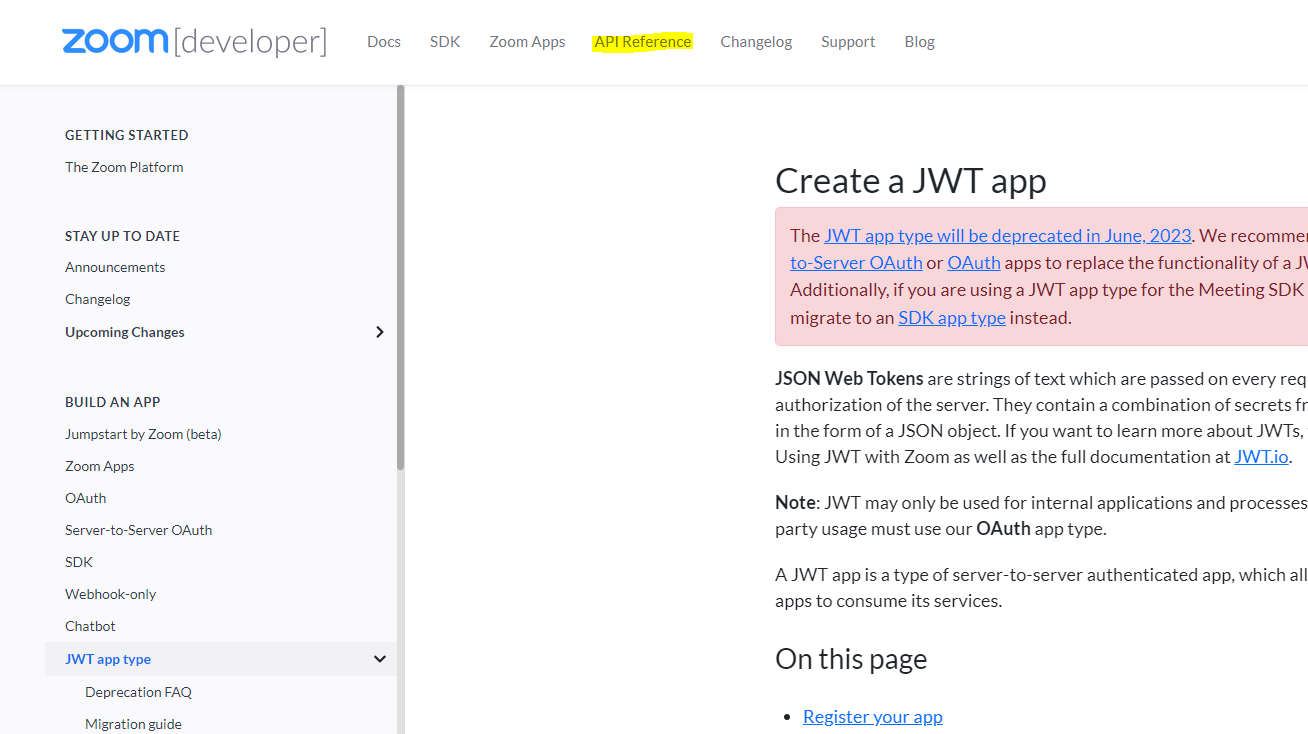Open Jumpstart by Zoom (beta) page

pos(143,434)
